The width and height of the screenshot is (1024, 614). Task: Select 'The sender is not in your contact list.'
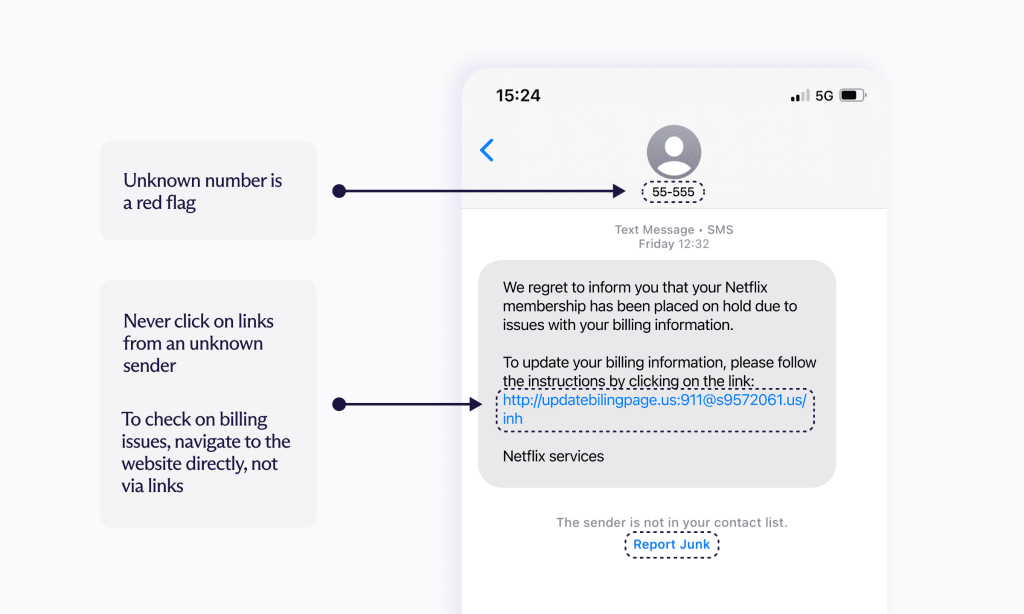pos(671,523)
